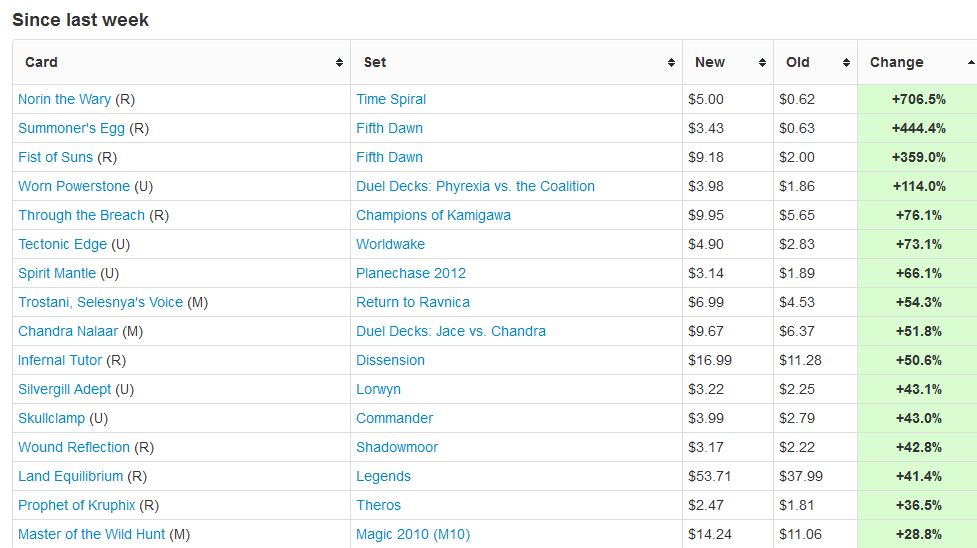The image size is (977, 548).
Task: View Trostani, Selesnya's Voice card
Action: pyautogui.click(x=100, y=302)
